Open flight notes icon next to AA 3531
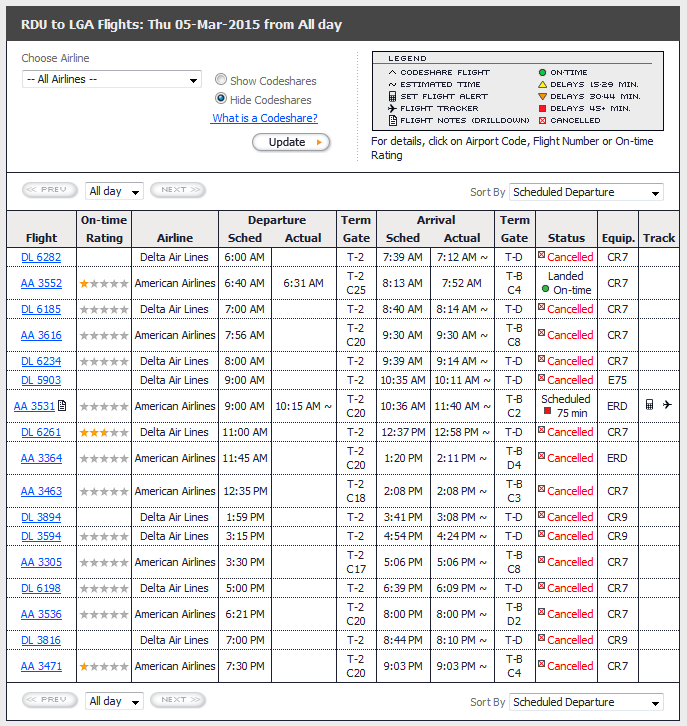The image size is (687, 726). click(62, 406)
